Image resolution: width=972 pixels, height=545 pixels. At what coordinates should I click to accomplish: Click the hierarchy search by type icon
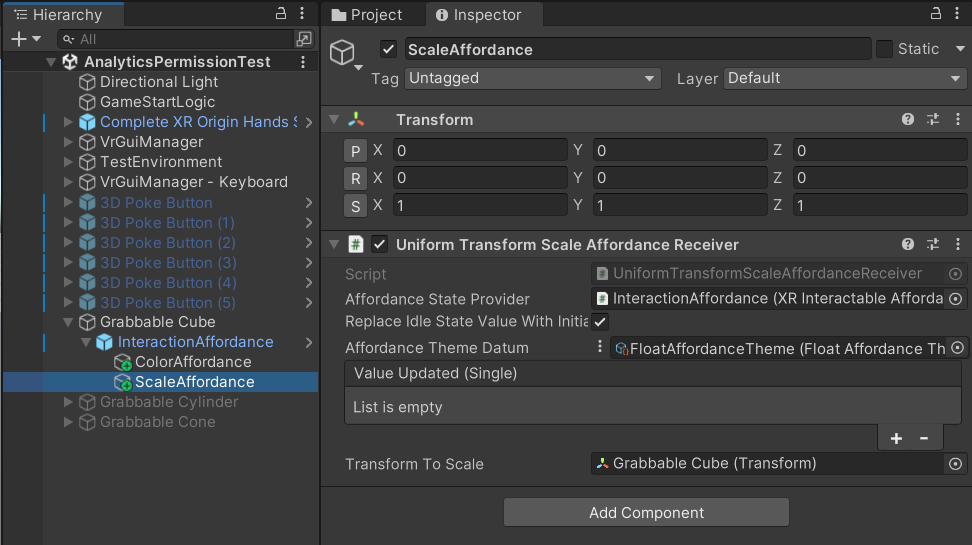coord(304,39)
